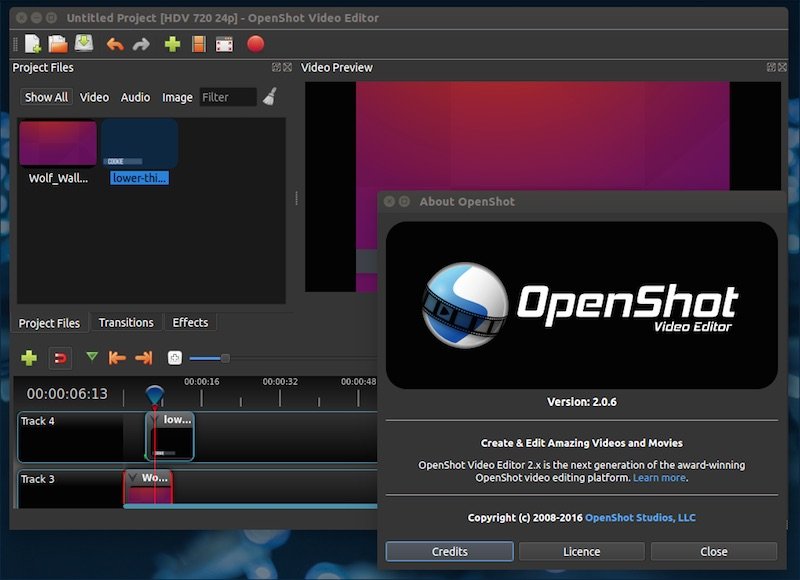This screenshot has height=580, width=800.
Task: Open the Choose Profile film strip icon
Action: click(198, 44)
